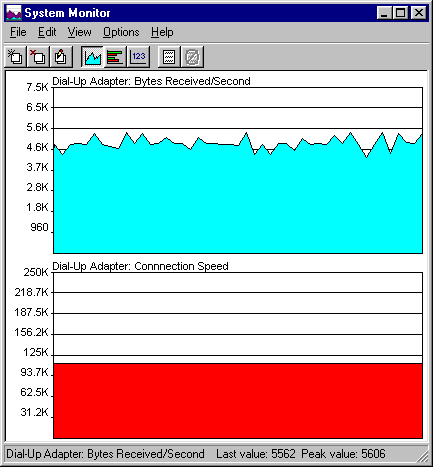Switch to bar charts view
The width and height of the screenshot is (433, 467).
point(115,57)
